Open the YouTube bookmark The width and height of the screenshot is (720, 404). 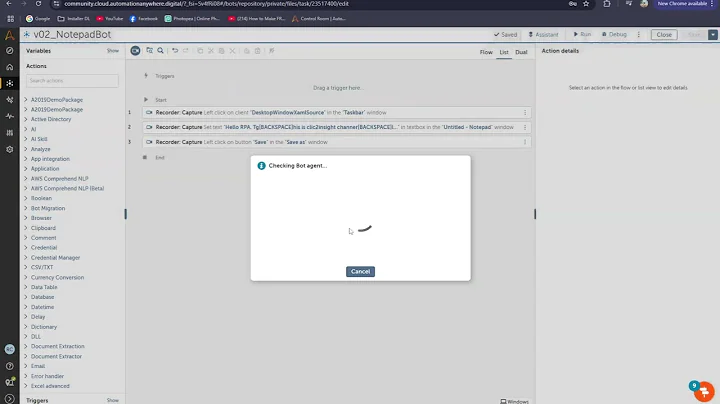coord(110,19)
